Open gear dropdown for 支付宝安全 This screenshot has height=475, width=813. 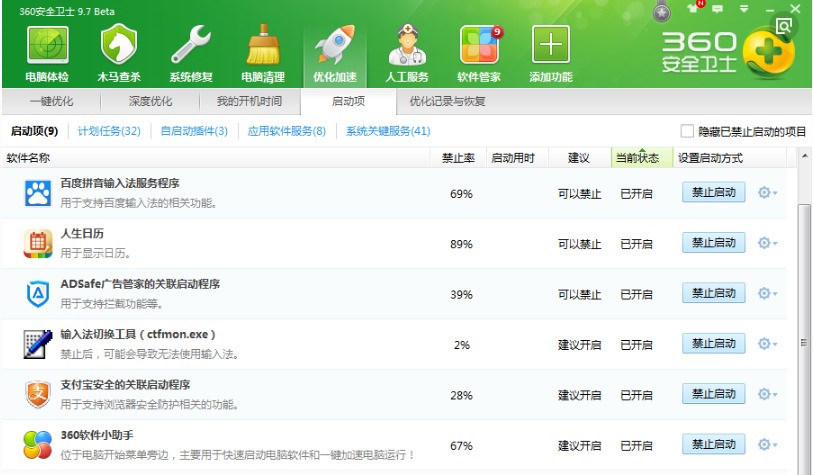(x=767, y=394)
